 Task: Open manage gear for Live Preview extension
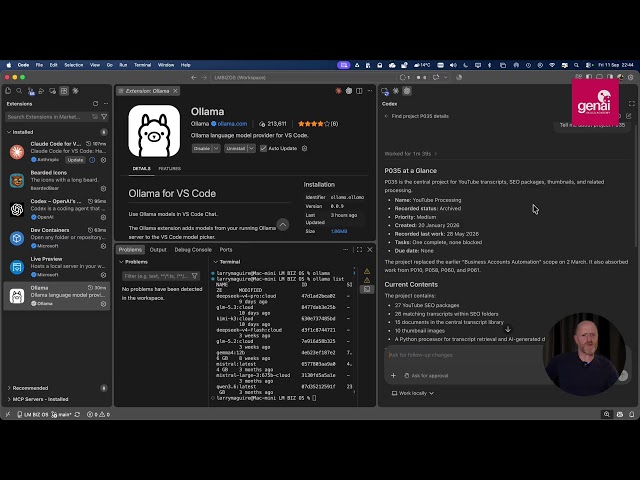pyautogui.click(x=103, y=275)
